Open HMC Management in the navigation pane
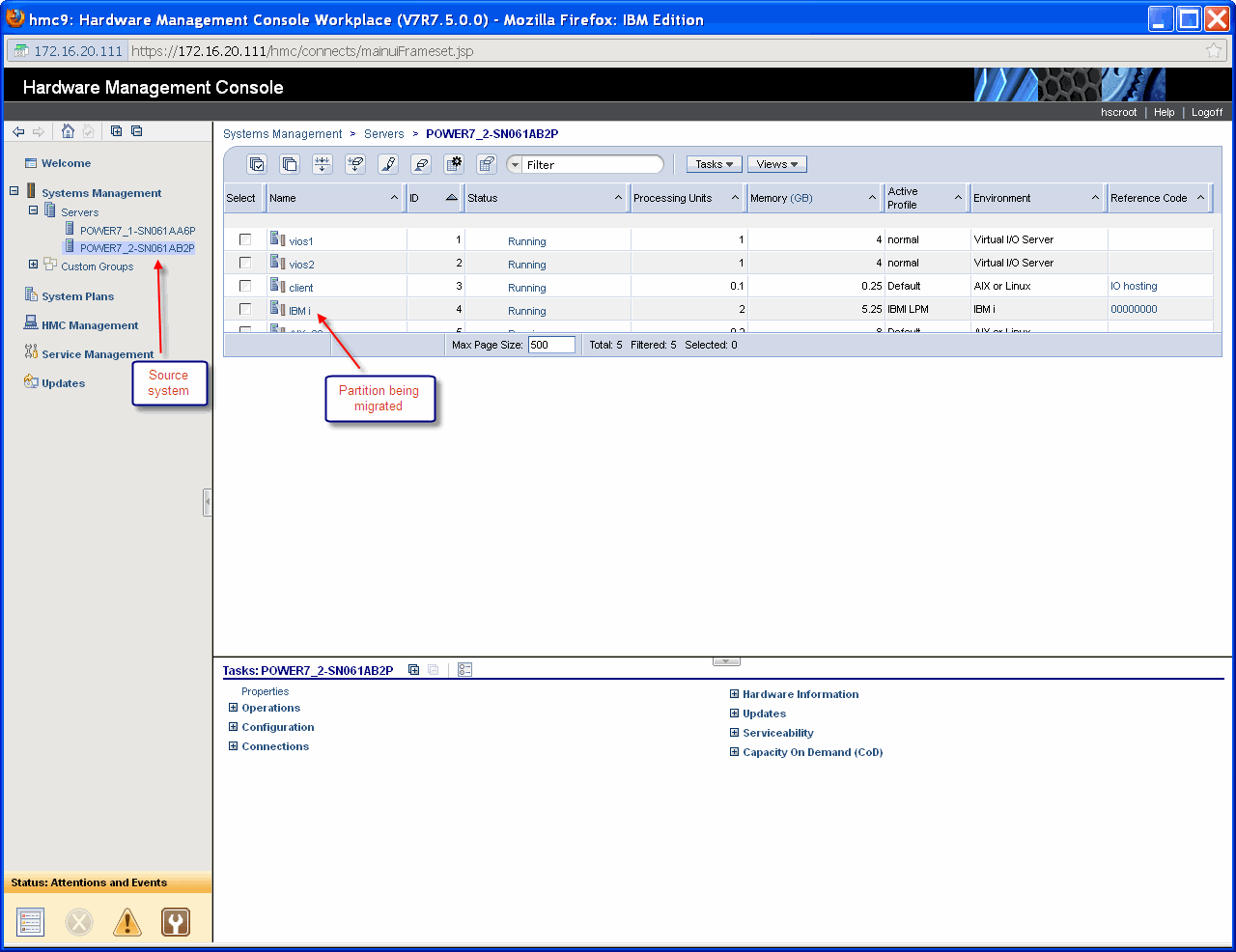 pyautogui.click(x=90, y=325)
